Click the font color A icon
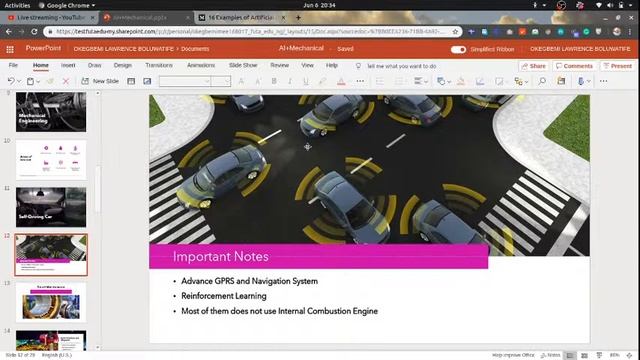 [341, 81]
